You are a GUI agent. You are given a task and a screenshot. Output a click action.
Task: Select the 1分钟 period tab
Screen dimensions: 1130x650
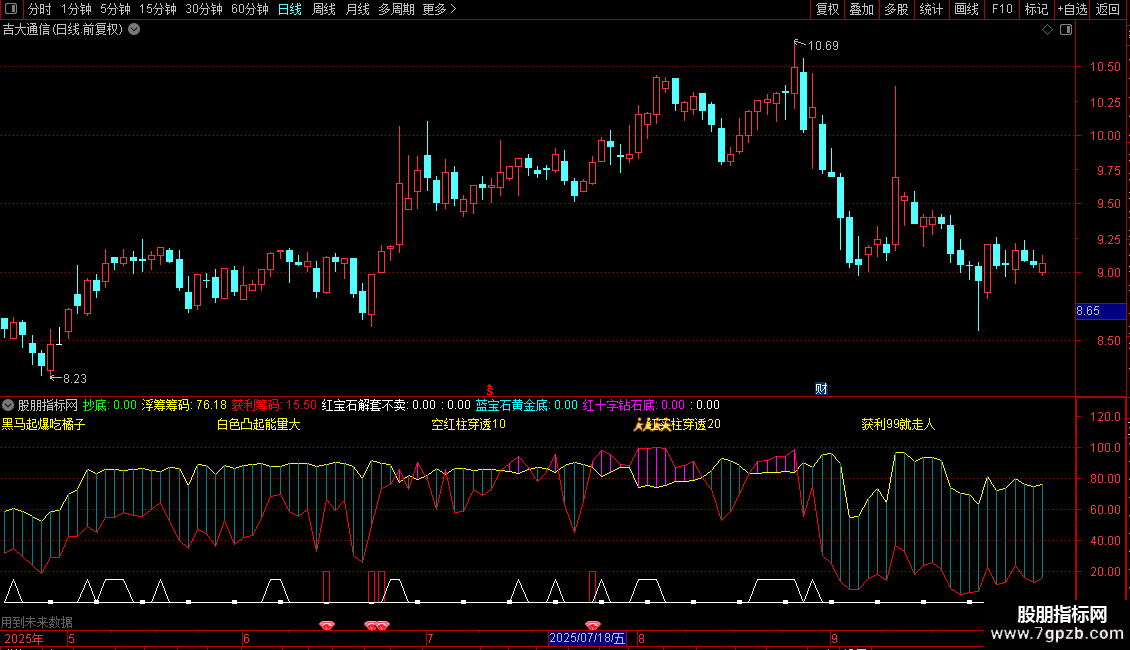click(76, 9)
